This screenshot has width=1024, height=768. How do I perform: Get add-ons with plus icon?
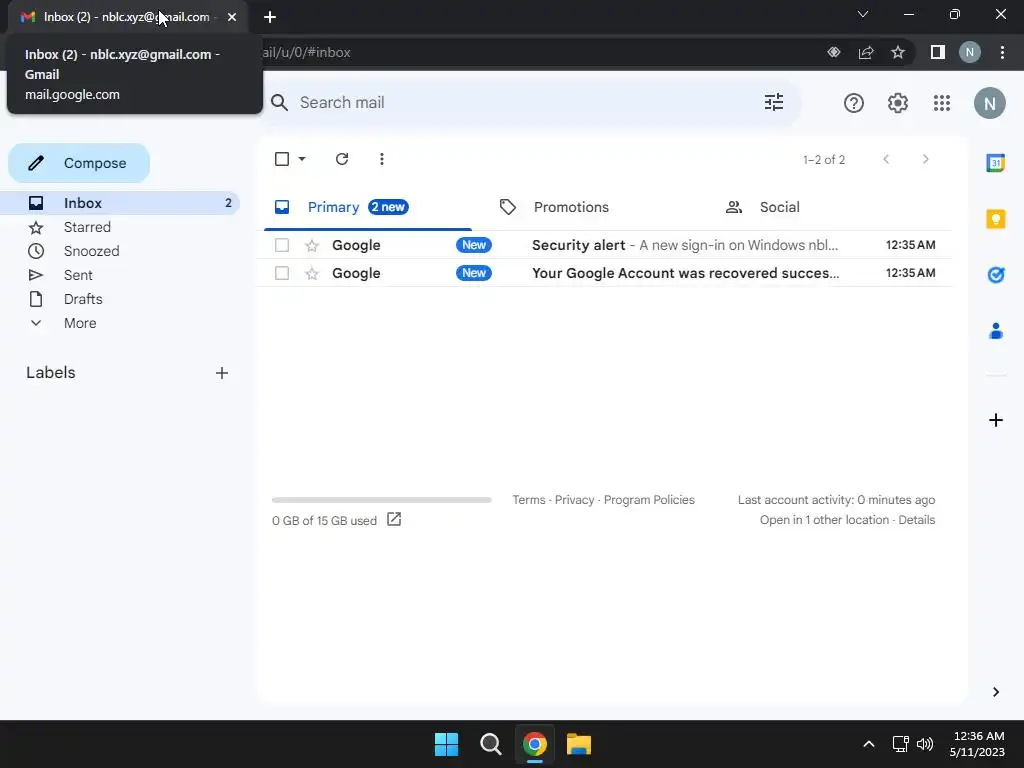tap(995, 420)
